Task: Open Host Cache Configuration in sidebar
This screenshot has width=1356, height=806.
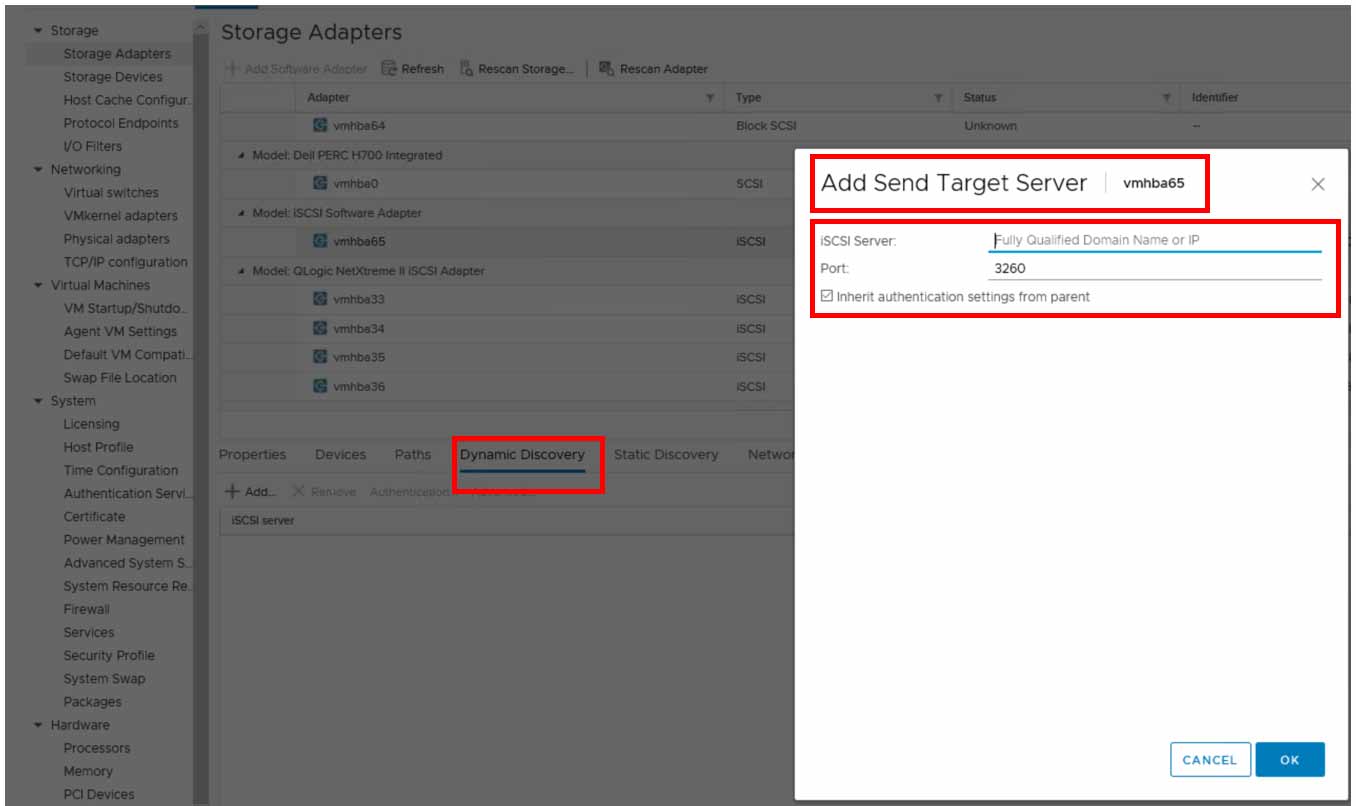Action: (x=127, y=100)
